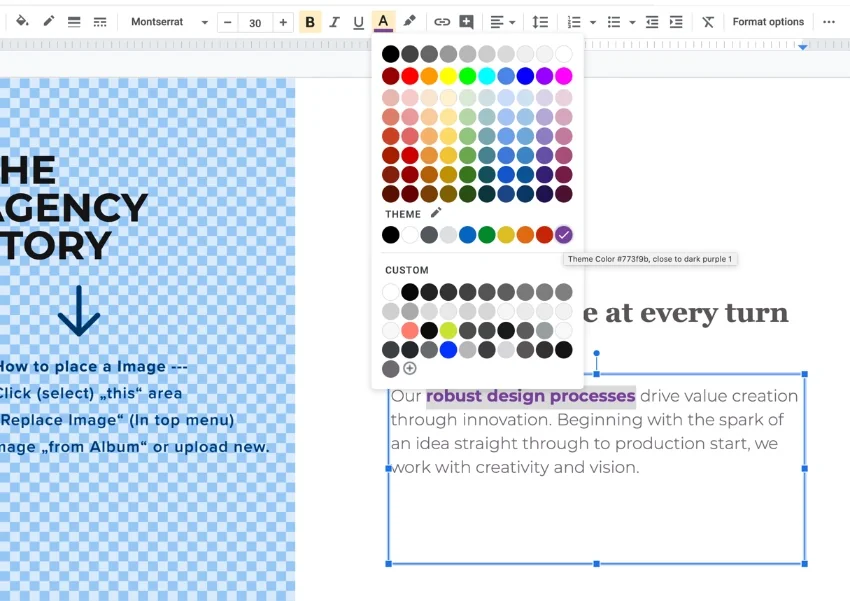
Task: Expand the bulleted list options dropdown
Action: tap(622, 21)
